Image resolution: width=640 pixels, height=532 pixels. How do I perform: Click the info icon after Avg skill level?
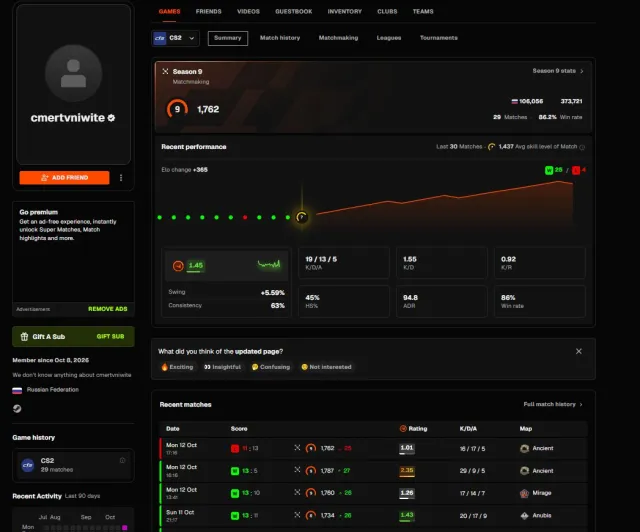[x=582, y=147]
